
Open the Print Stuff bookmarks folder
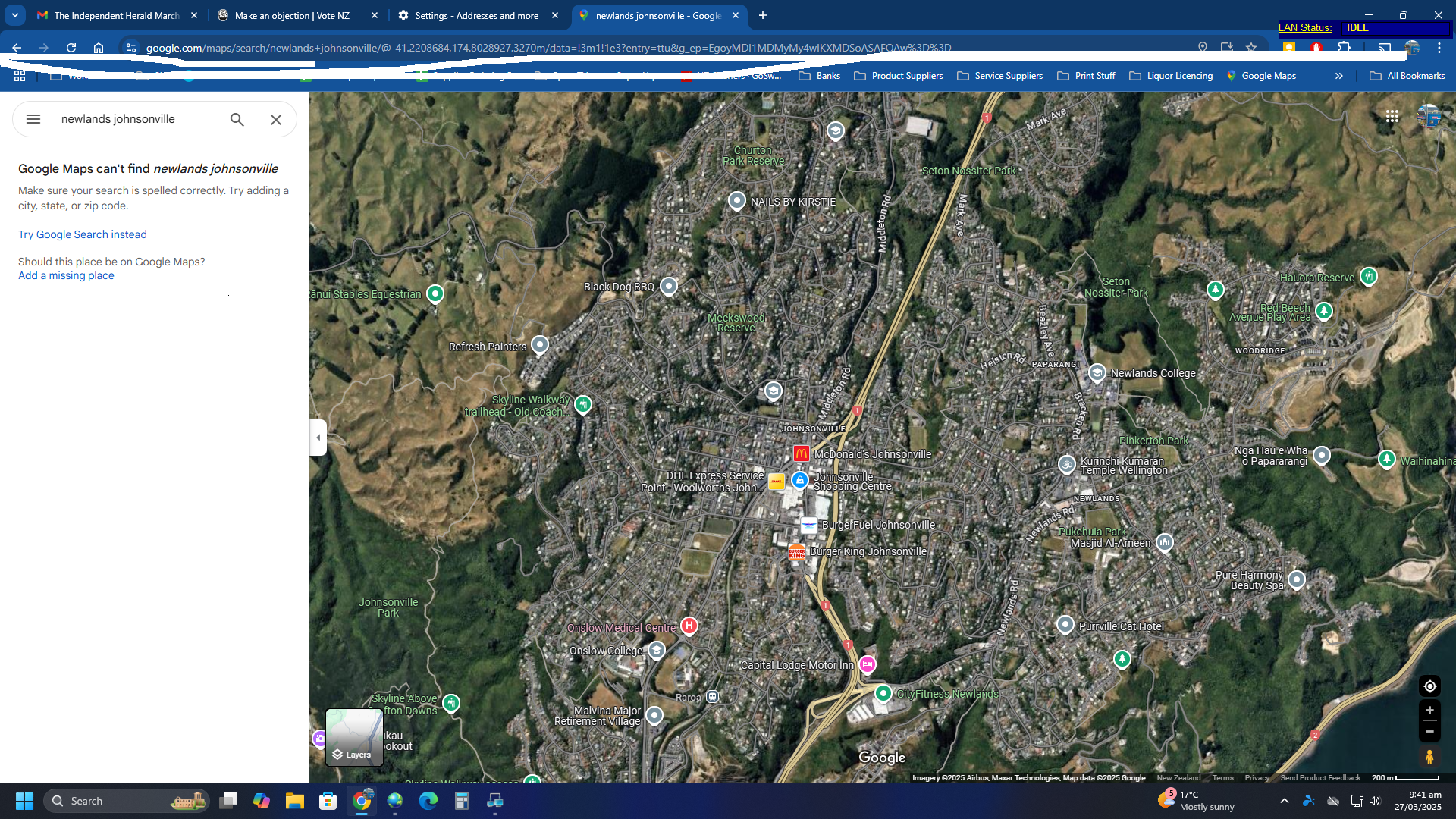[1086, 76]
